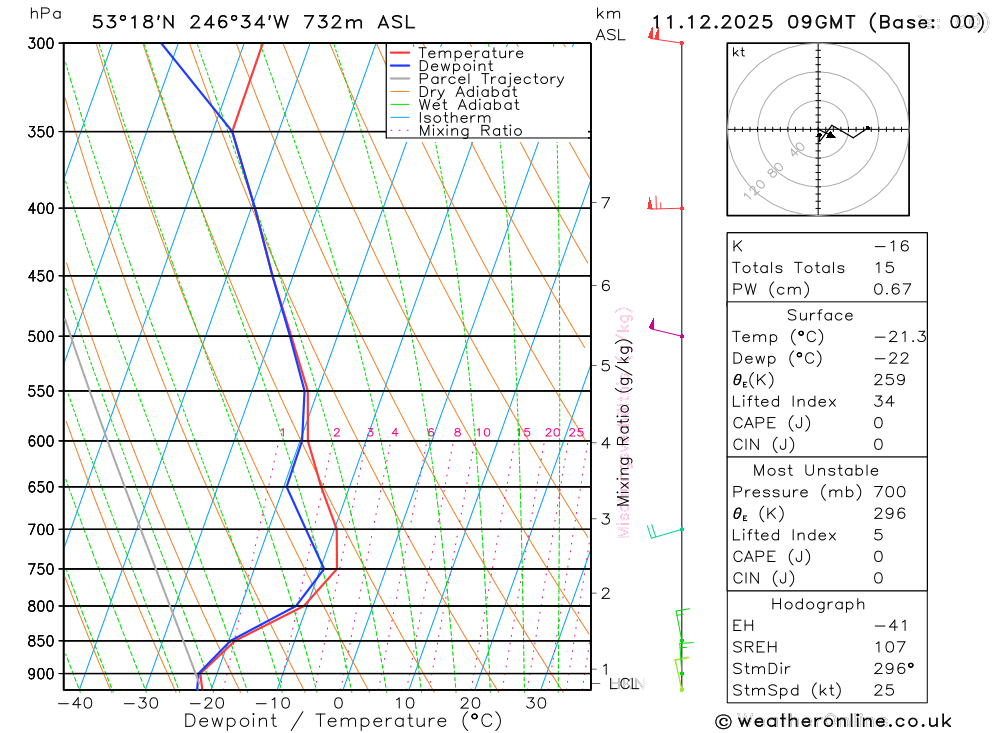Click the Totals Totals row
The image size is (1000, 733).
[827, 268]
